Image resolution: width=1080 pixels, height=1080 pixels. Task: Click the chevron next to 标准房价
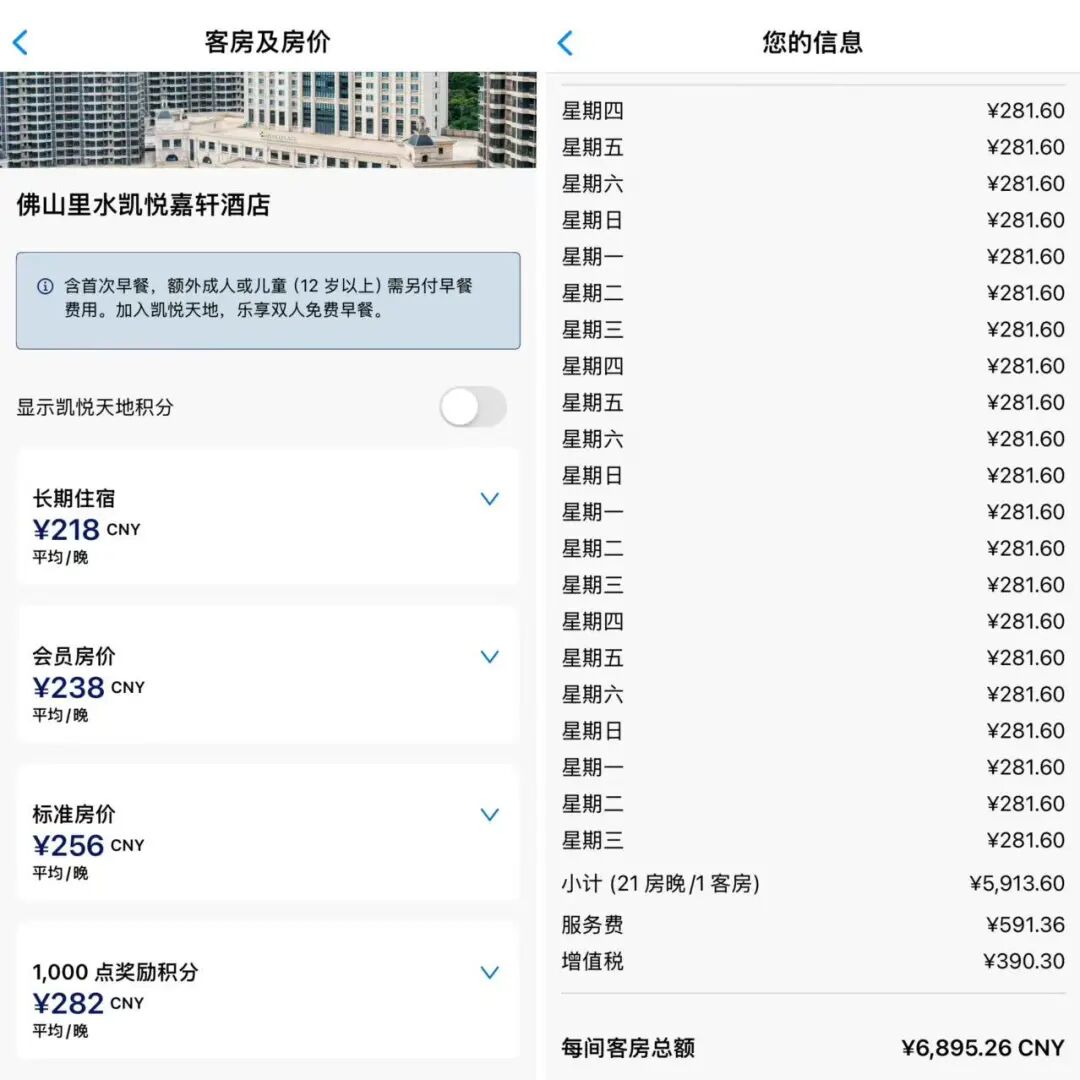(489, 814)
